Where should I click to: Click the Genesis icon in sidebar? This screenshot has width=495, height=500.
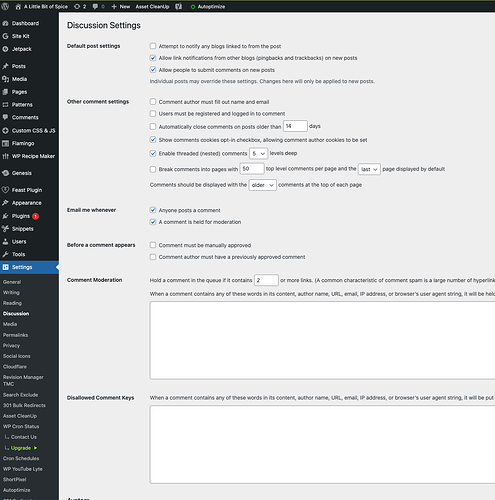pyautogui.click(x=5, y=173)
